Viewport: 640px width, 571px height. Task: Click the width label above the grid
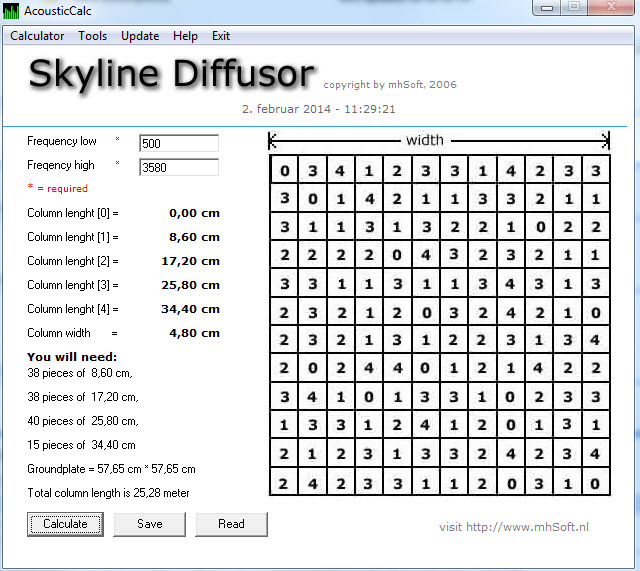[x=424, y=140]
